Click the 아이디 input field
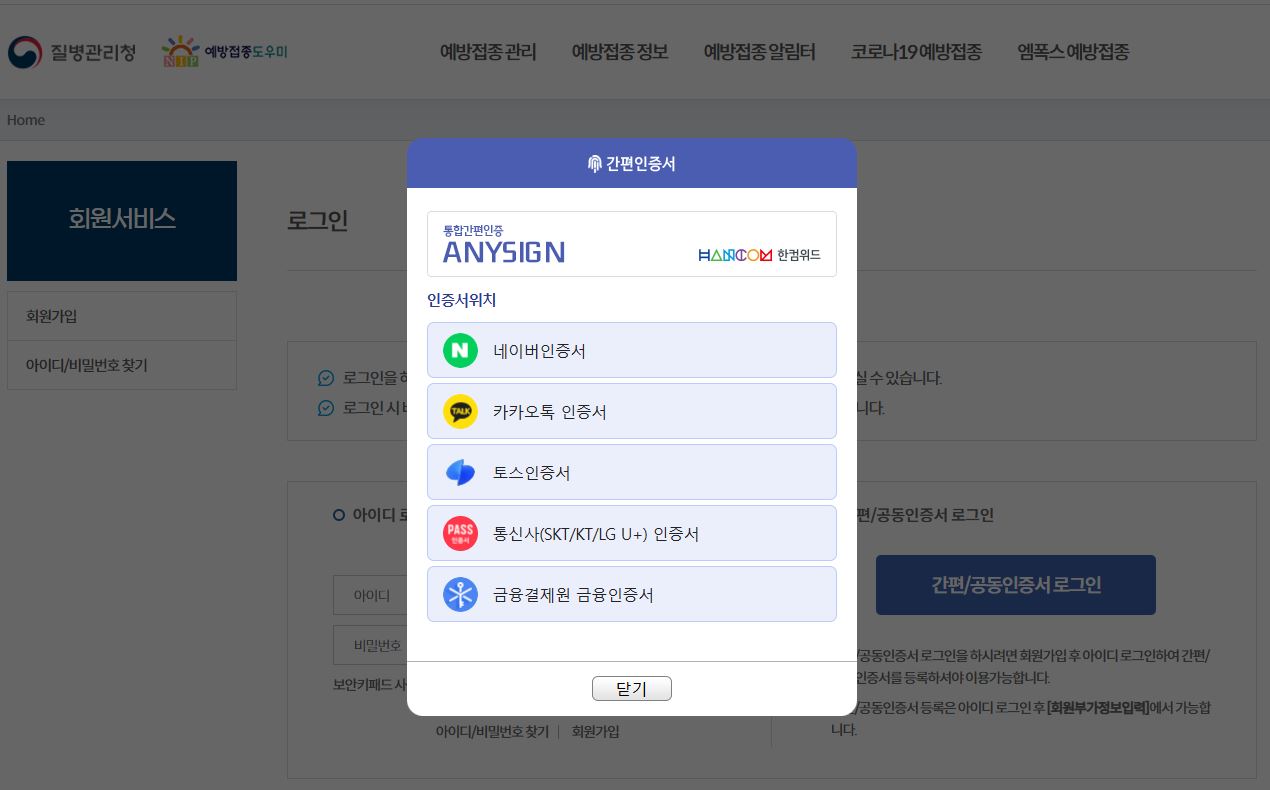Image resolution: width=1270 pixels, height=790 pixels. (370, 595)
